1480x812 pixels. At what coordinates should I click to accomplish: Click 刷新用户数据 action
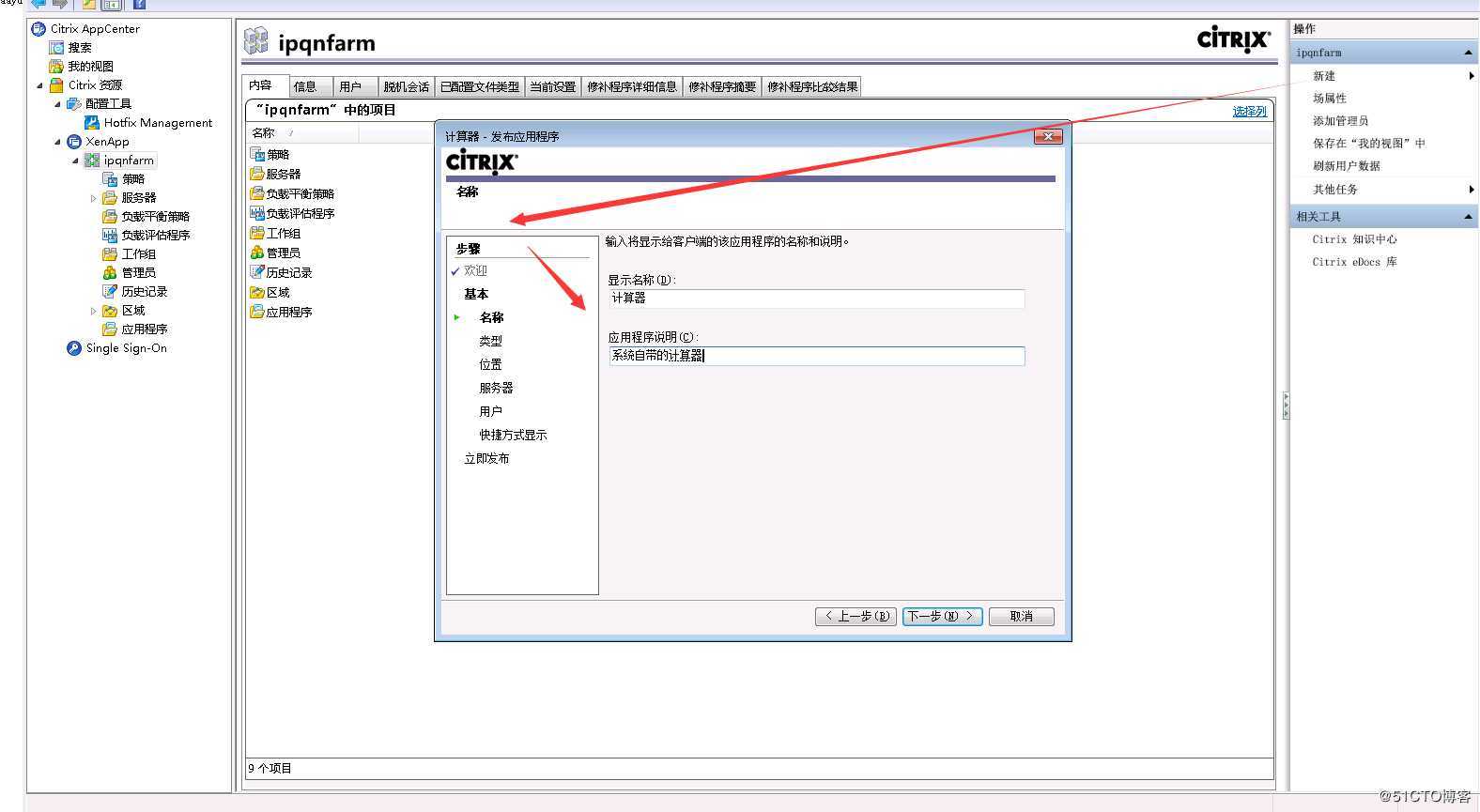pyautogui.click(x=1346, y=166)
